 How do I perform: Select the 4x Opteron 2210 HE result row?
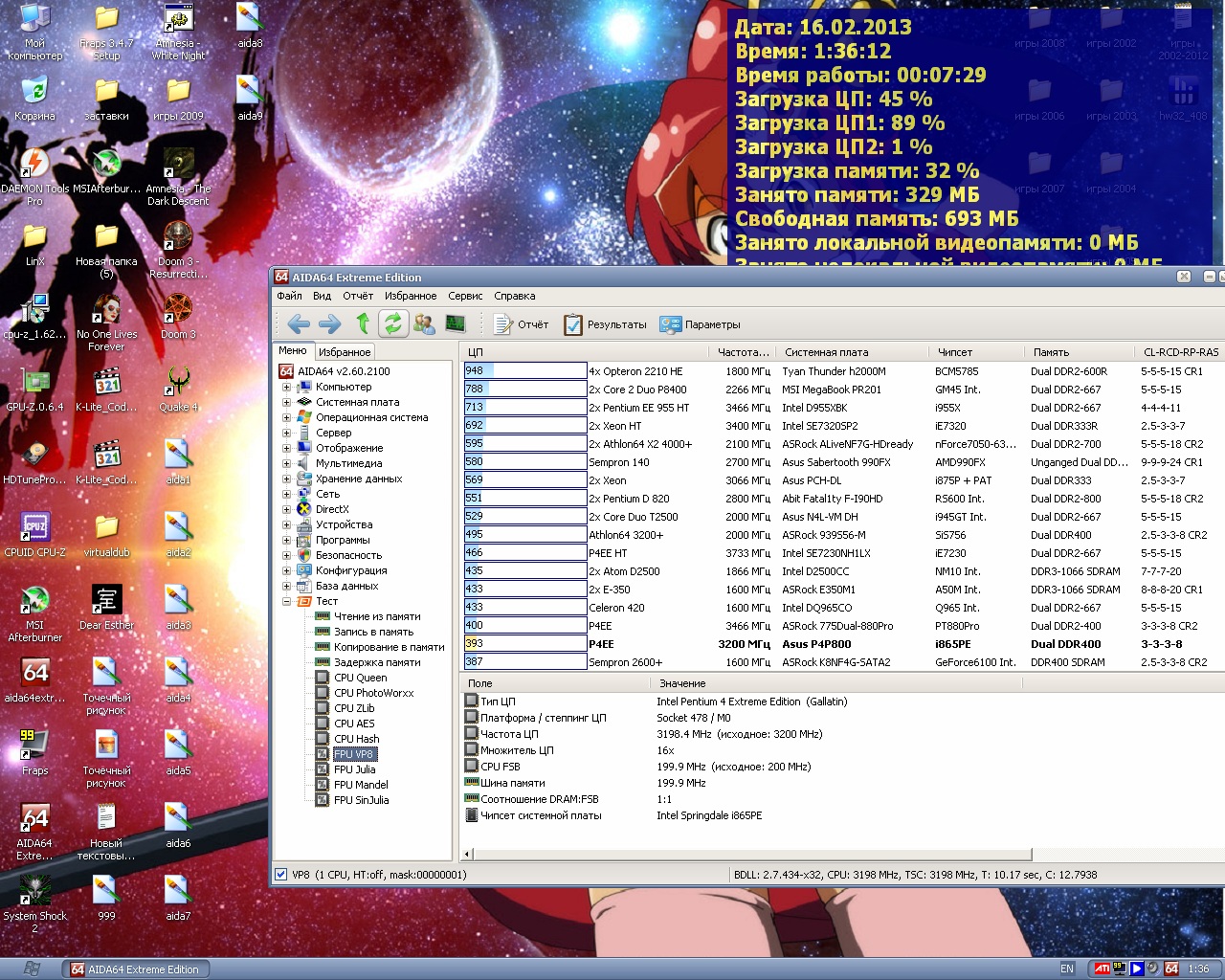point(842,371)
